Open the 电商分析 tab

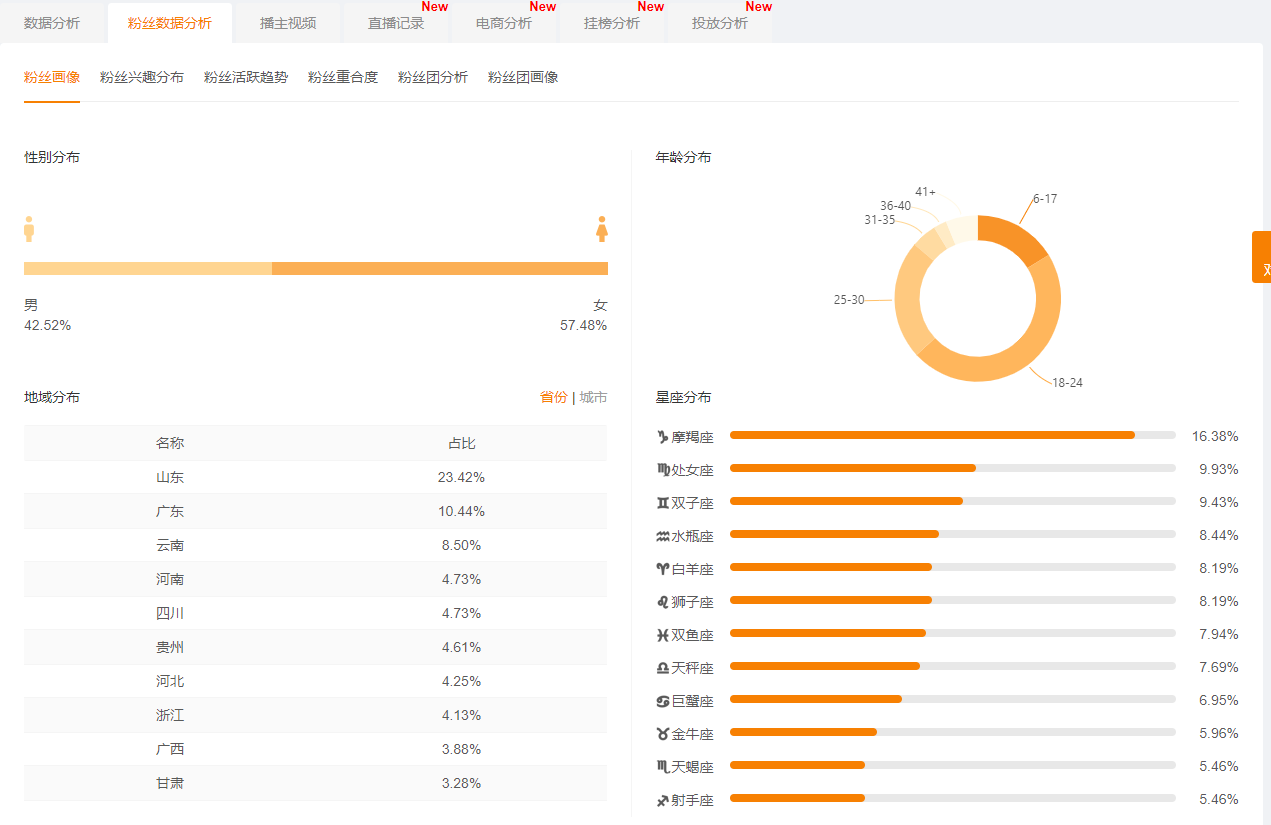point(504,23)
